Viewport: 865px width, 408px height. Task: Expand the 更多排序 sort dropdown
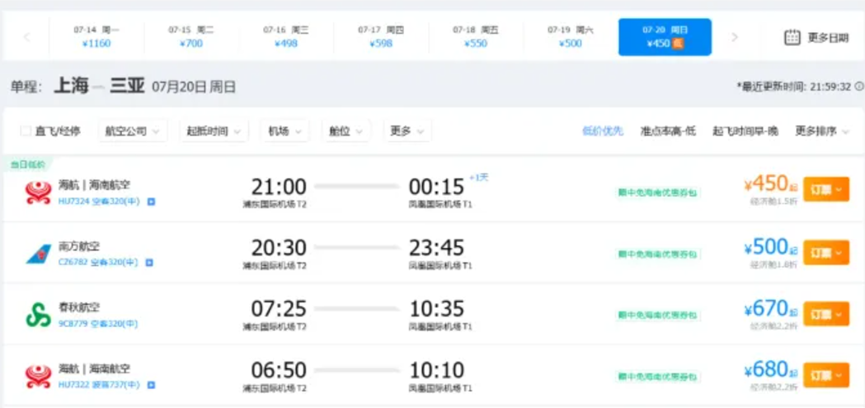click(x=822, y=131)
